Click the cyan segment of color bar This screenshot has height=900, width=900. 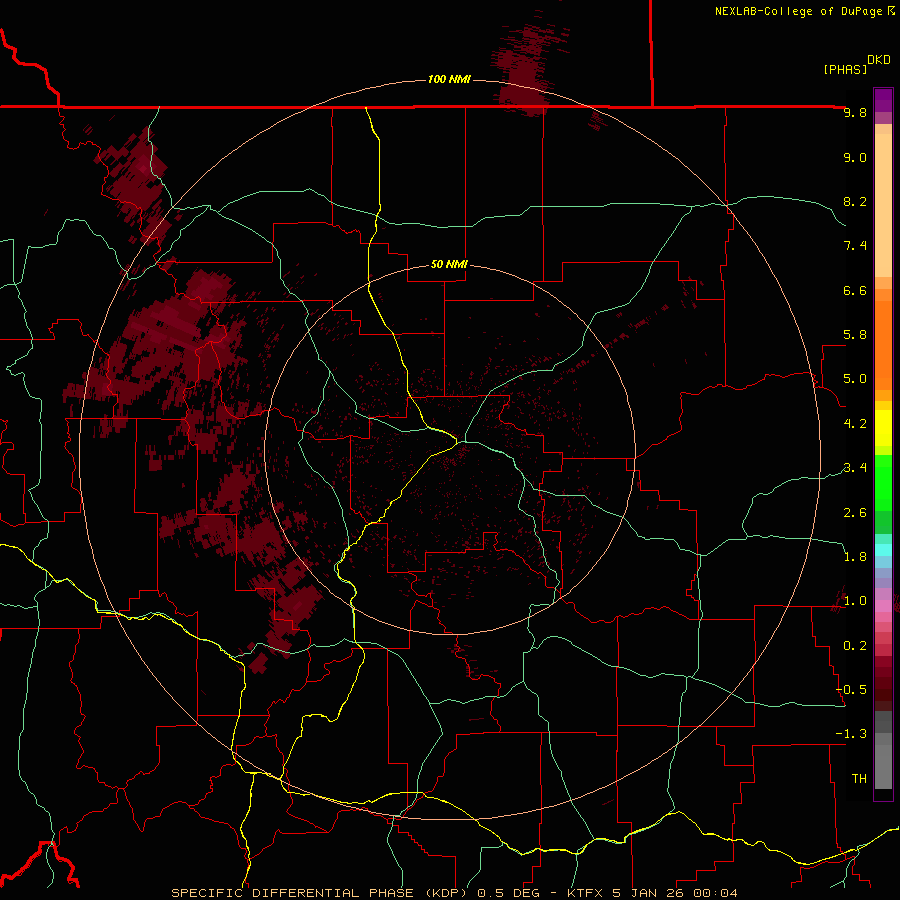pos(883,550)
